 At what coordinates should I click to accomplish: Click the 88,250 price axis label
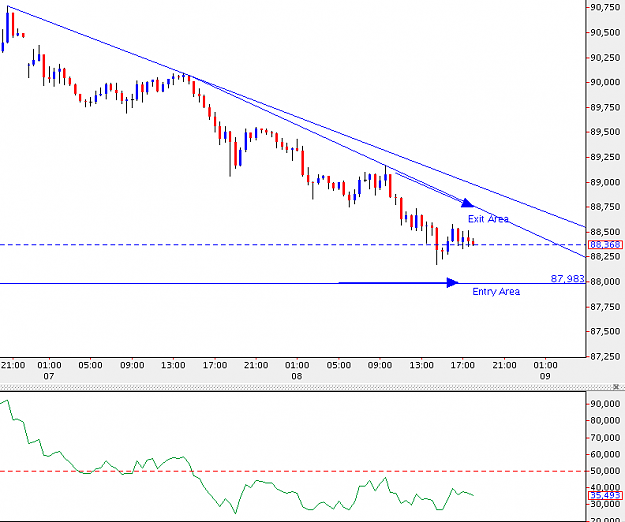pyautogui.click(x=605, y=256)
